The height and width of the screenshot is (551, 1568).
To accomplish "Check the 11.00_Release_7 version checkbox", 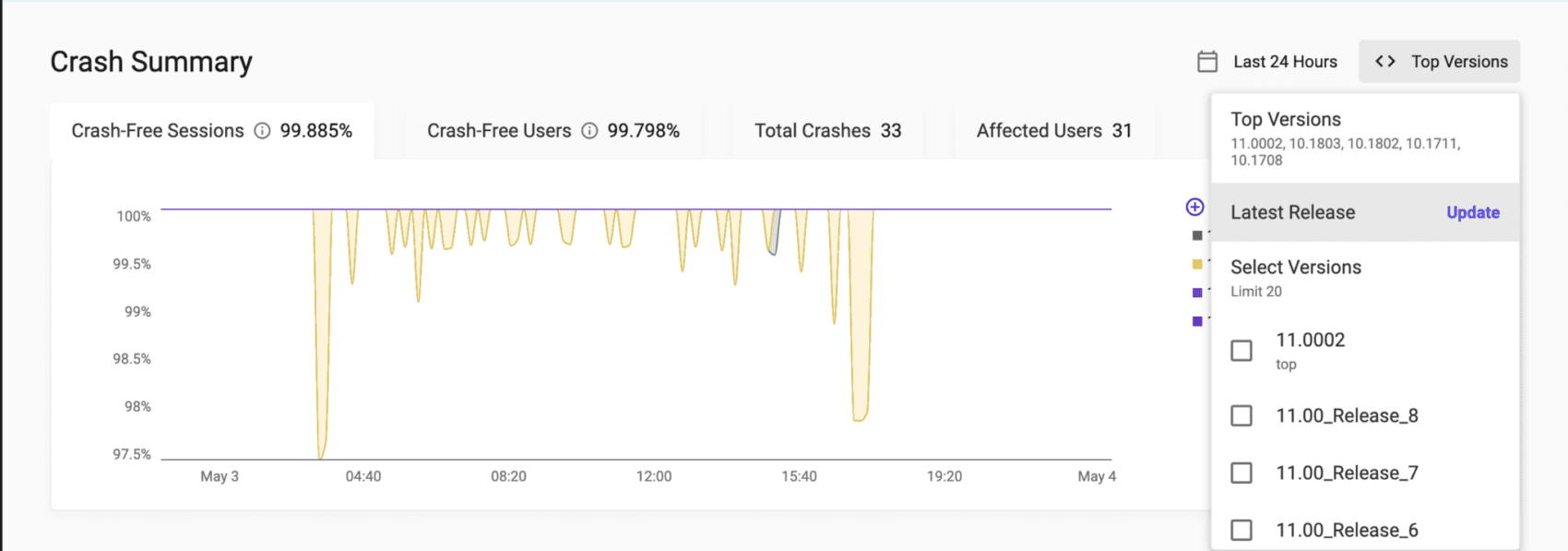I will click(x=1241, y=473).
